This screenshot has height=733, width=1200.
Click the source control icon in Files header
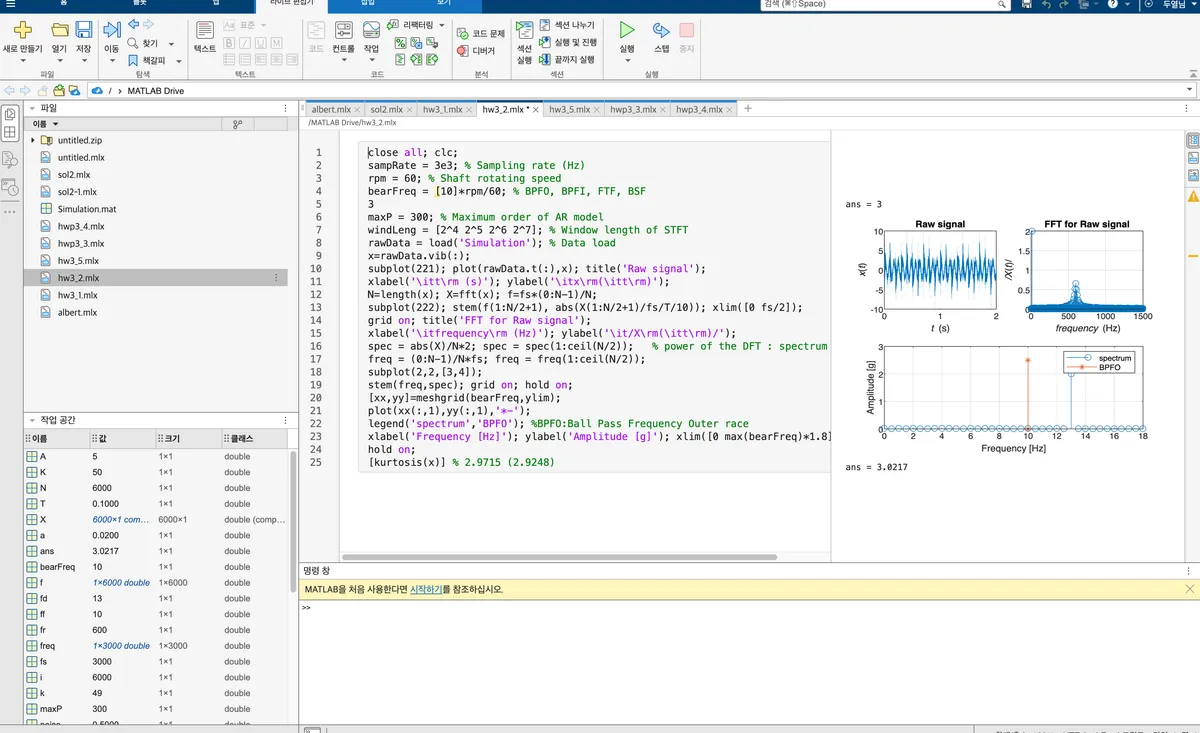[237, 124]
